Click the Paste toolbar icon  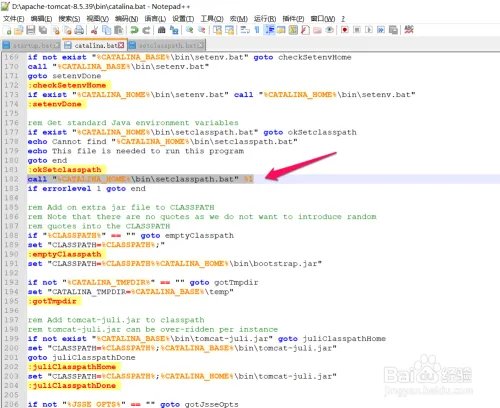pyautogui.click(x=118, y=30)
